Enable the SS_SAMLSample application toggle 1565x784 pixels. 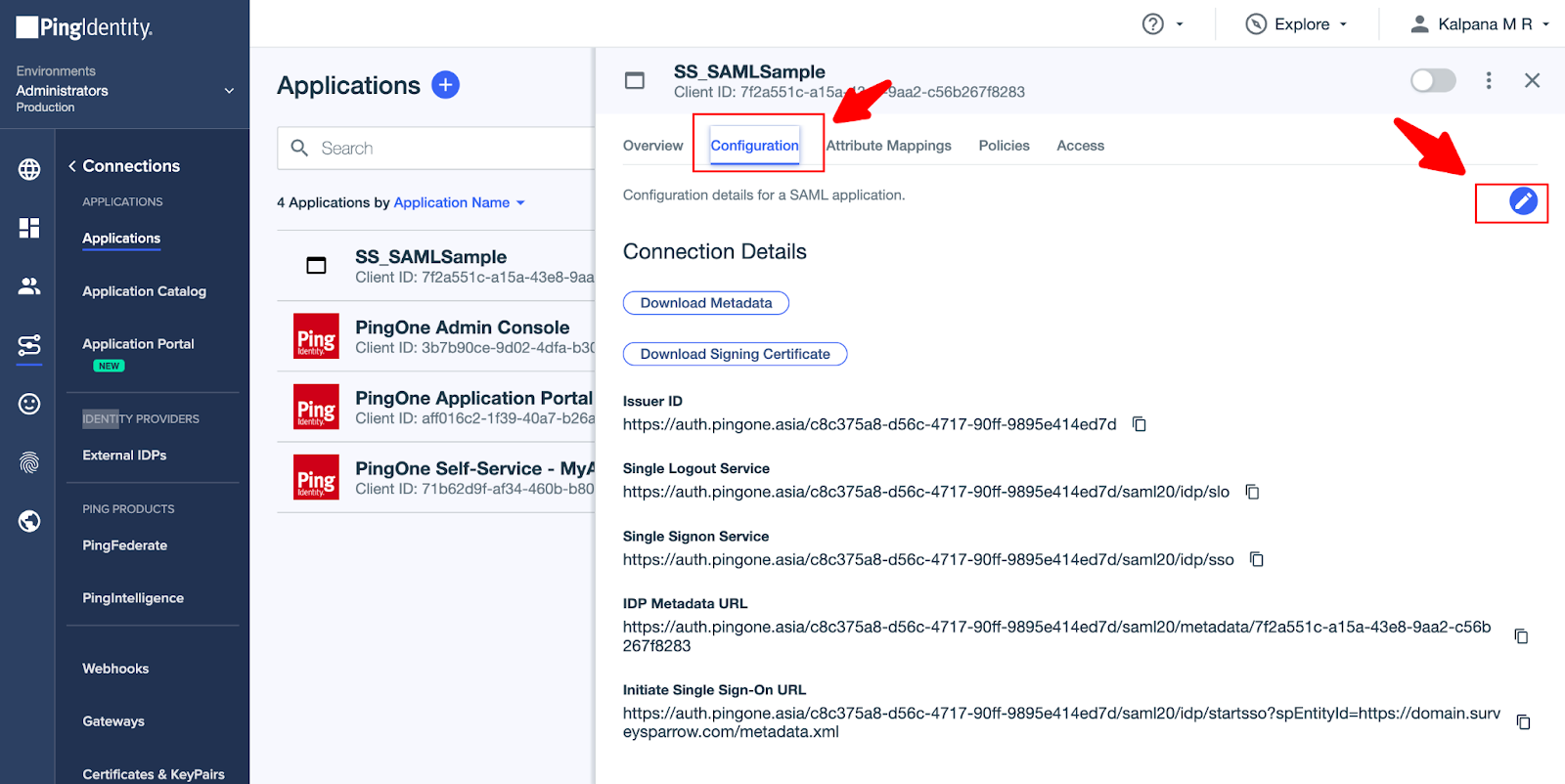pos(1433,81)
